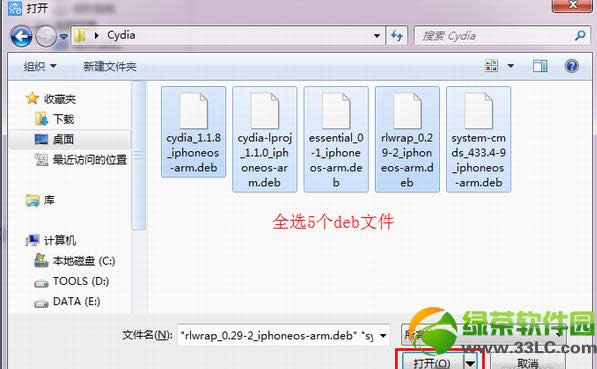Open the recent locations dropdown arrow
This screenshot has width=597, height=369.
pos(64,37)
